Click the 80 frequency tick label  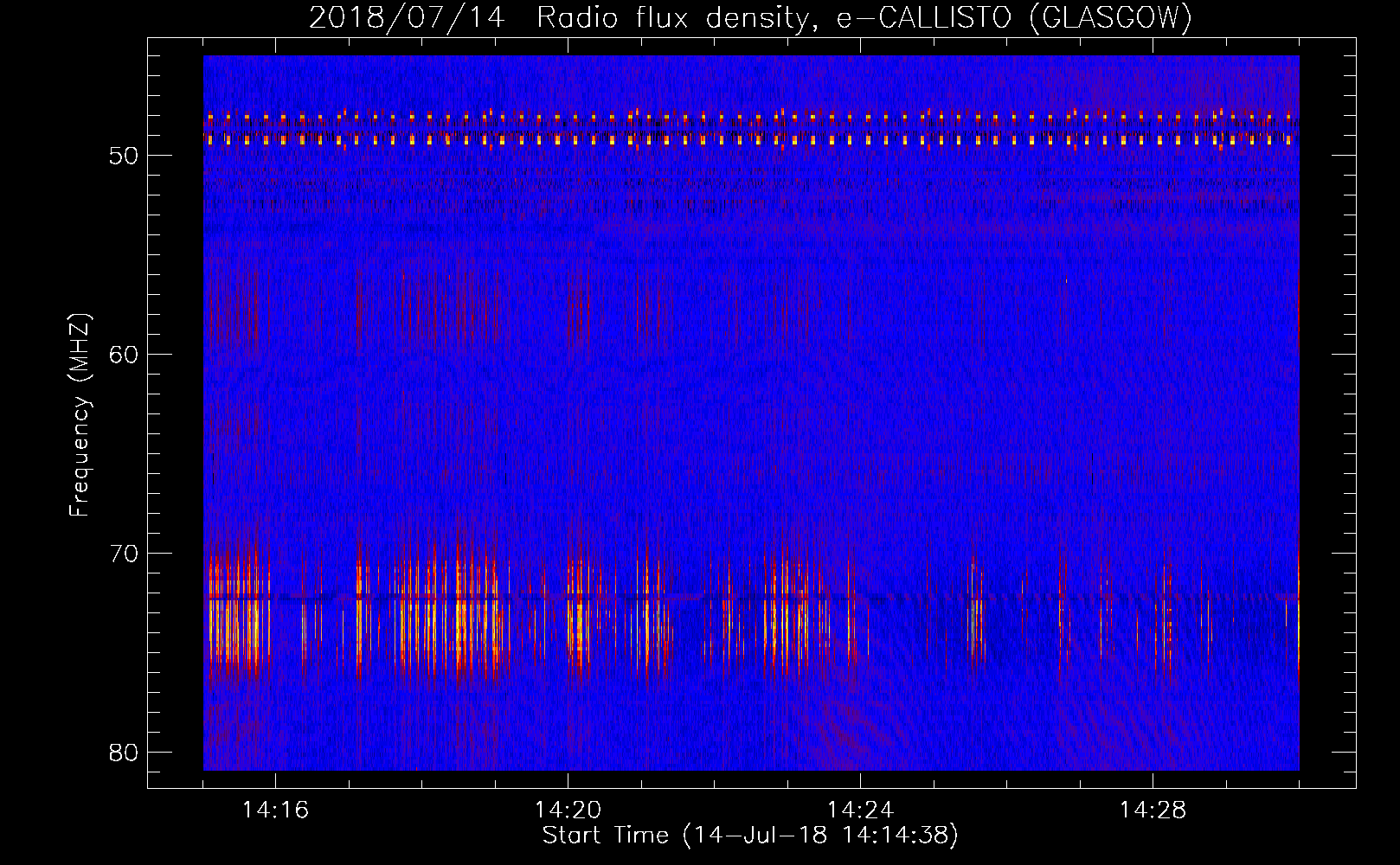125,752
